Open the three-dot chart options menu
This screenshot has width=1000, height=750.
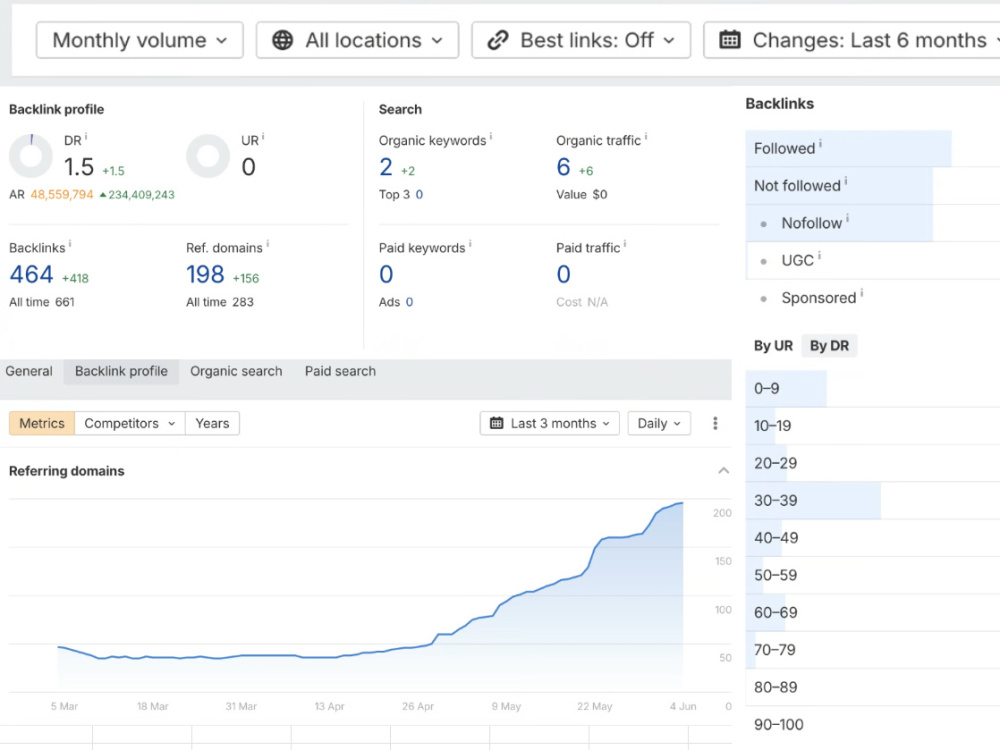pos(715,423)
